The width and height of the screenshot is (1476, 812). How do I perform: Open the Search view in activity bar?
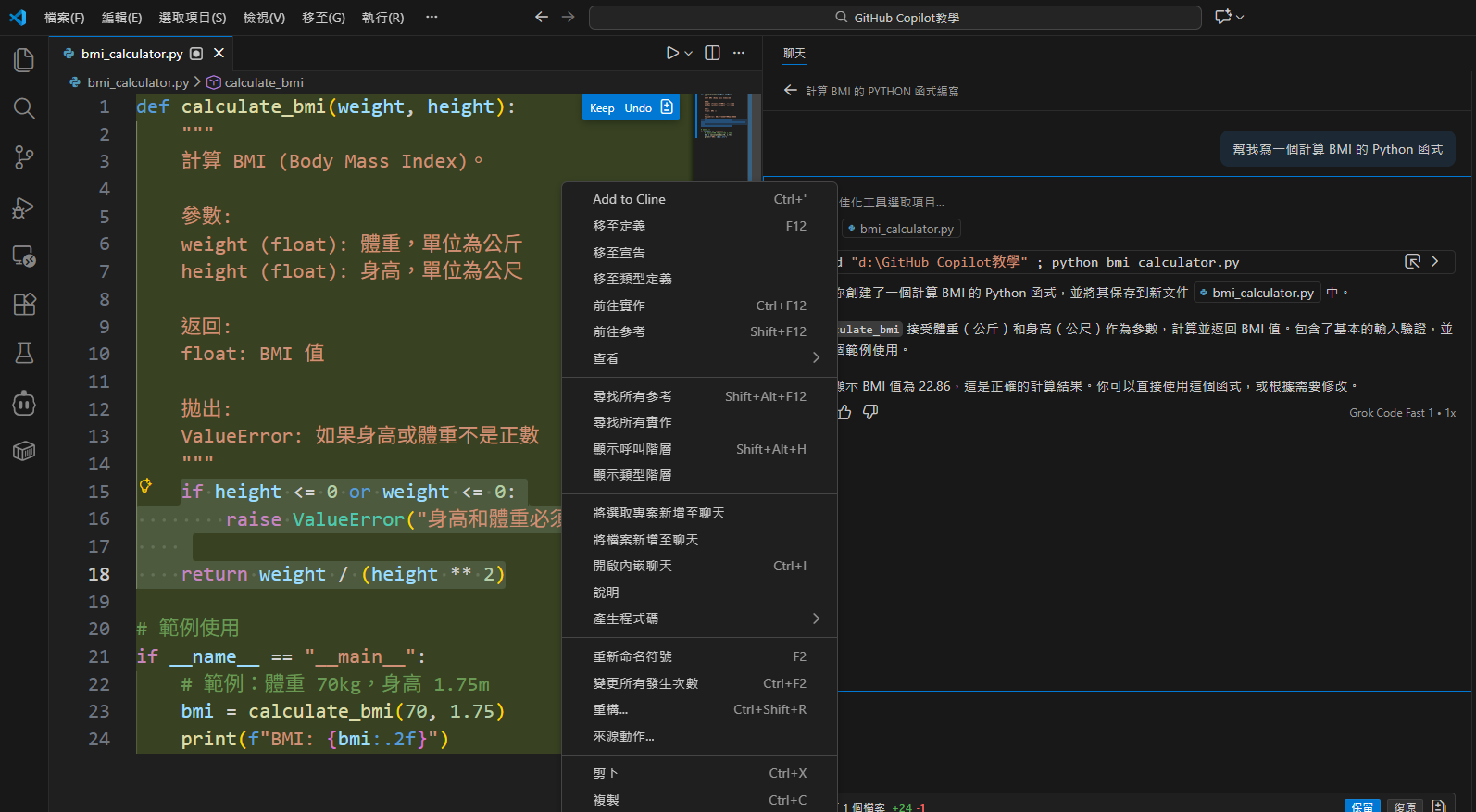[x=24, y=108]
